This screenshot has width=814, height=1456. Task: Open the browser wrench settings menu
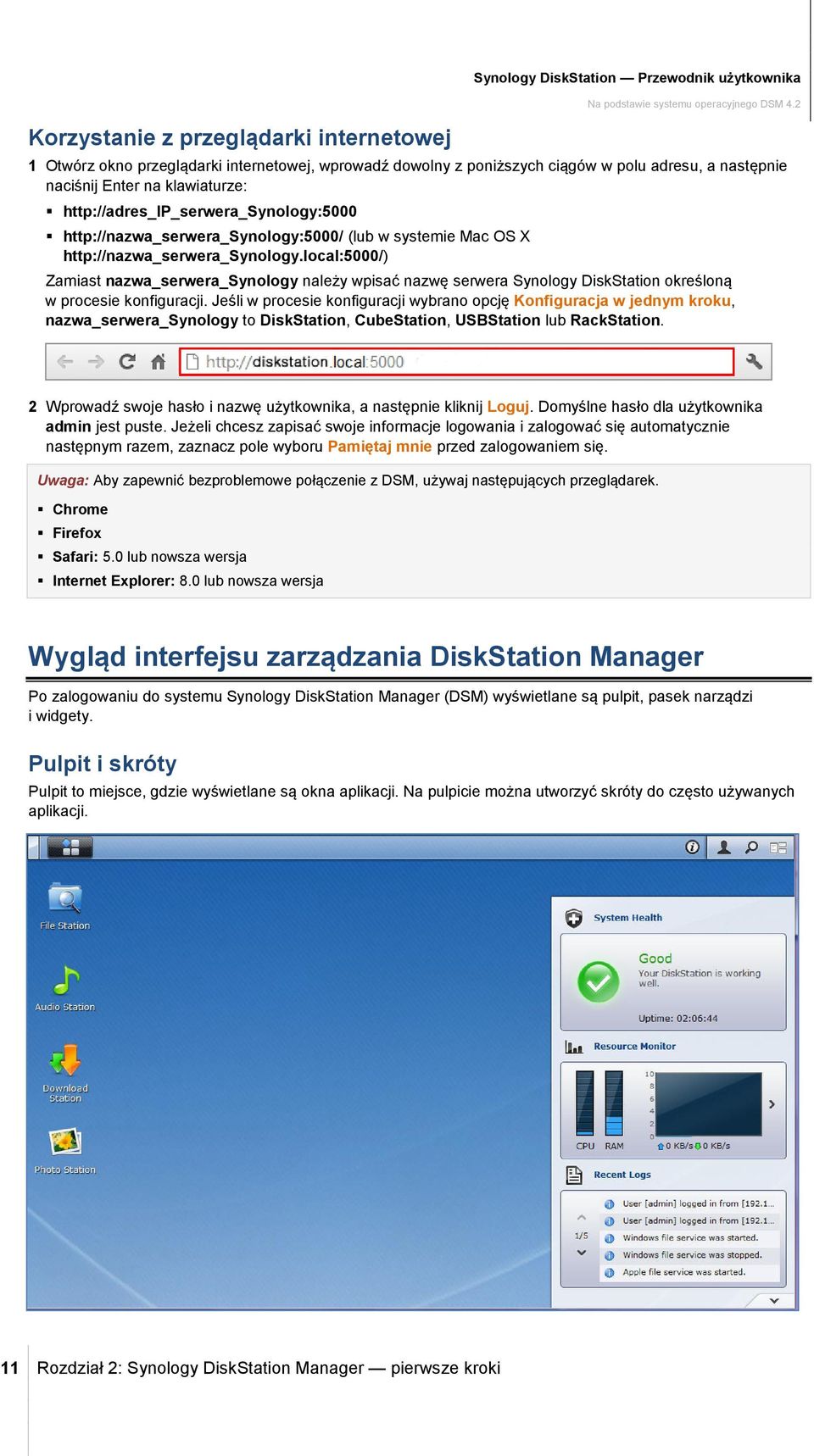coord(754,362)
